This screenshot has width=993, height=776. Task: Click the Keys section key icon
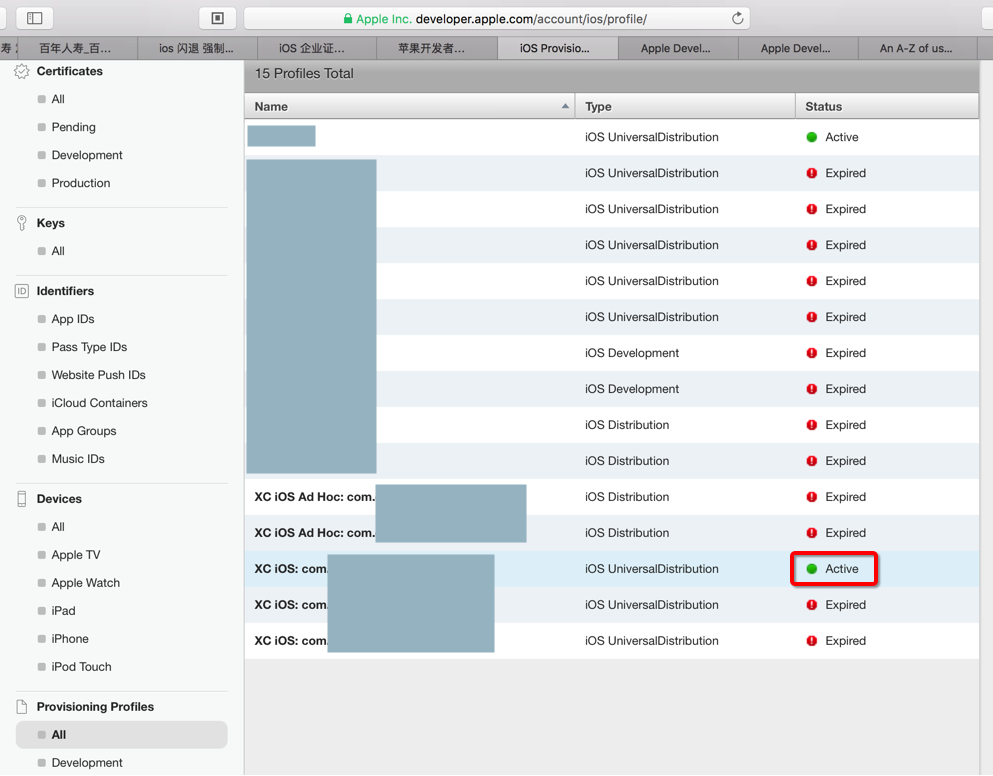[x=22, y=223]
